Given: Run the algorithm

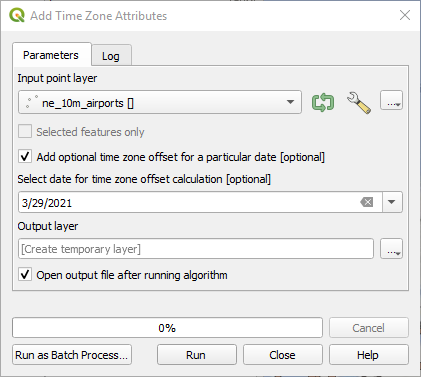Looking at the screenshot, I should pos(196,355).
